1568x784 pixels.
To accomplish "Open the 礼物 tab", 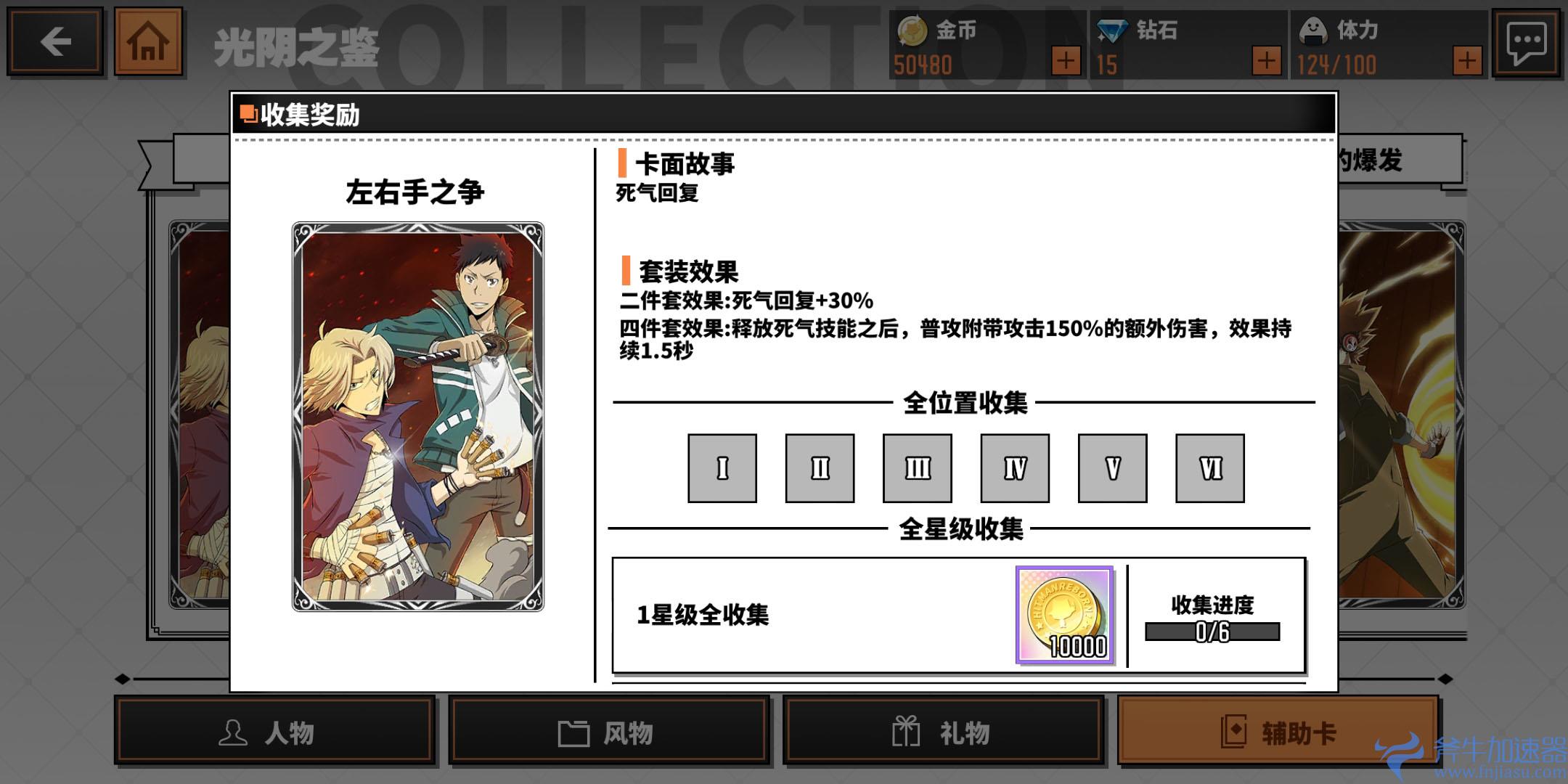I will click(943, 731).
